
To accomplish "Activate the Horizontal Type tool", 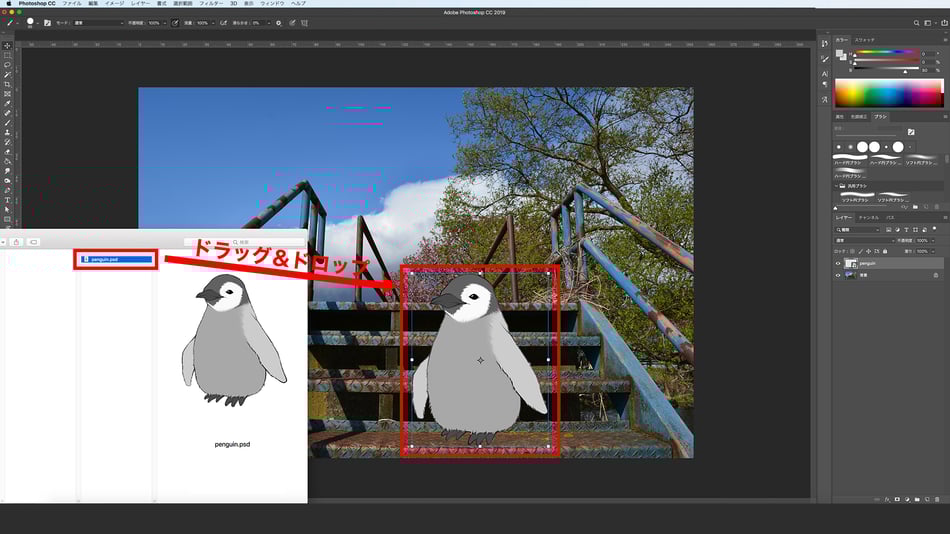I will (7, 199).
